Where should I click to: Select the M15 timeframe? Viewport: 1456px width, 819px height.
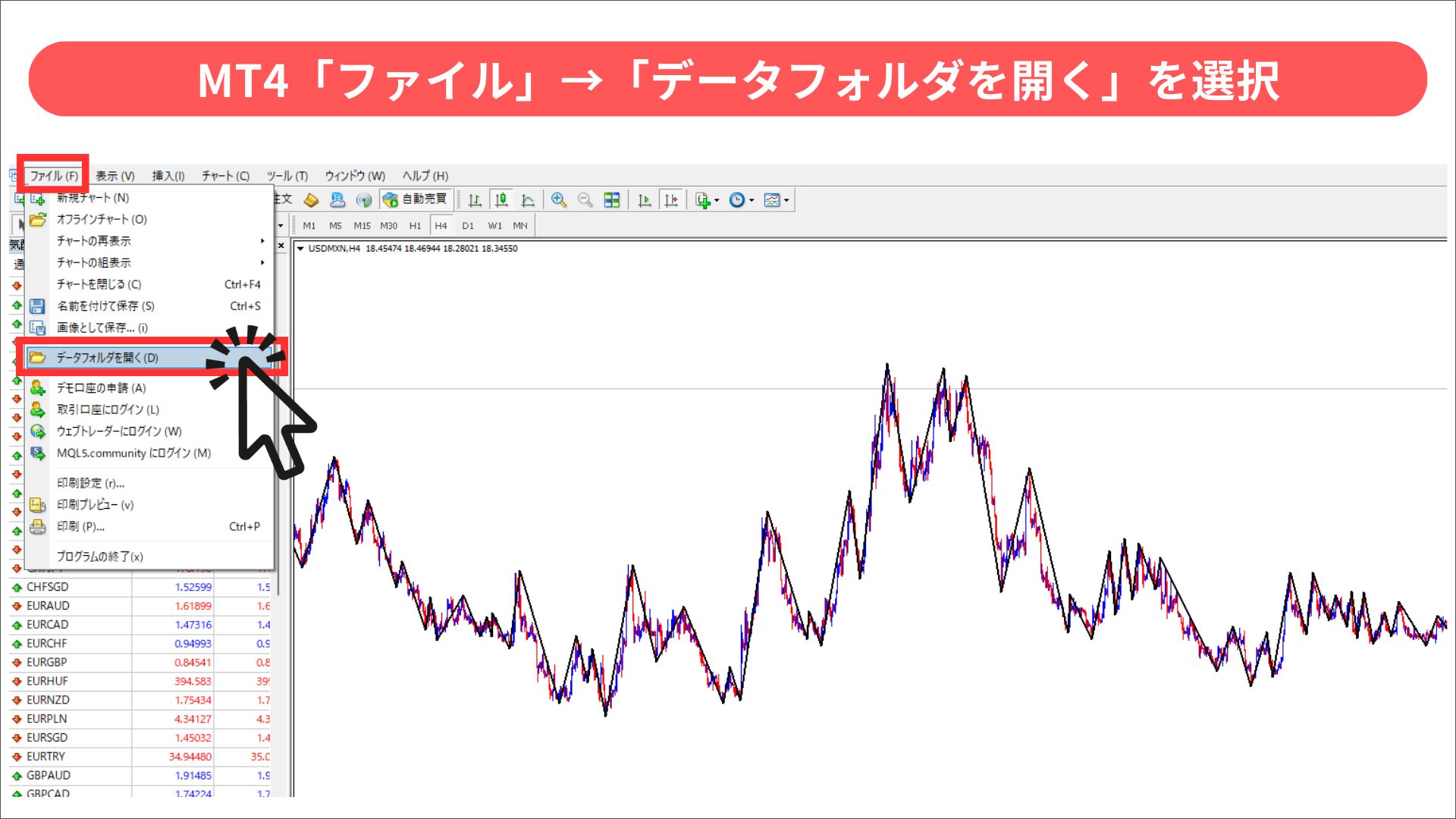362,226
